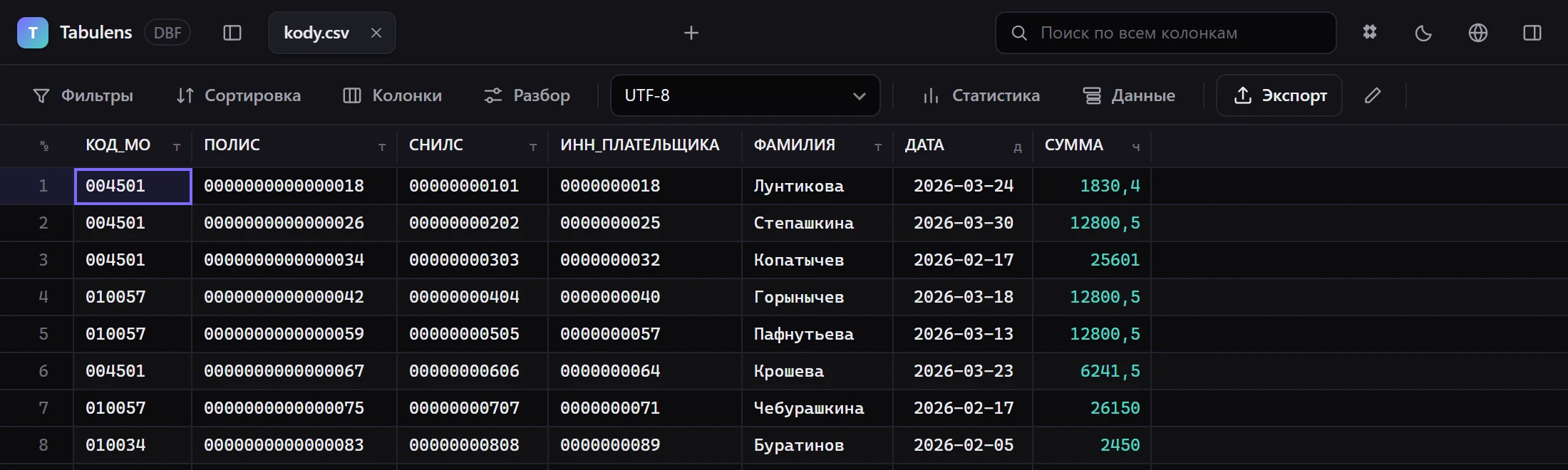Click the Экспорт button

(x=1279, y=95)
